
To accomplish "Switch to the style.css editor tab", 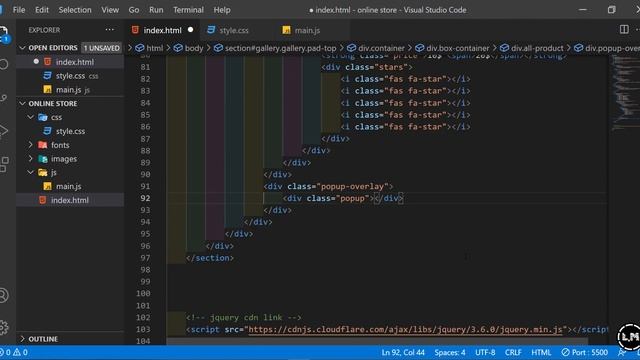I will (x=234, y=30).
